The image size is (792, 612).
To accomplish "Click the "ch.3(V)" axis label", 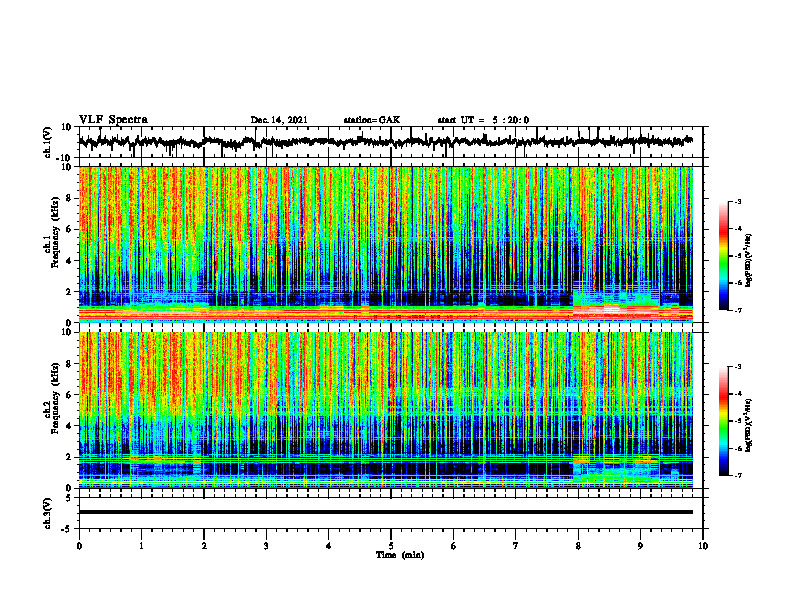I will [48, 513].
